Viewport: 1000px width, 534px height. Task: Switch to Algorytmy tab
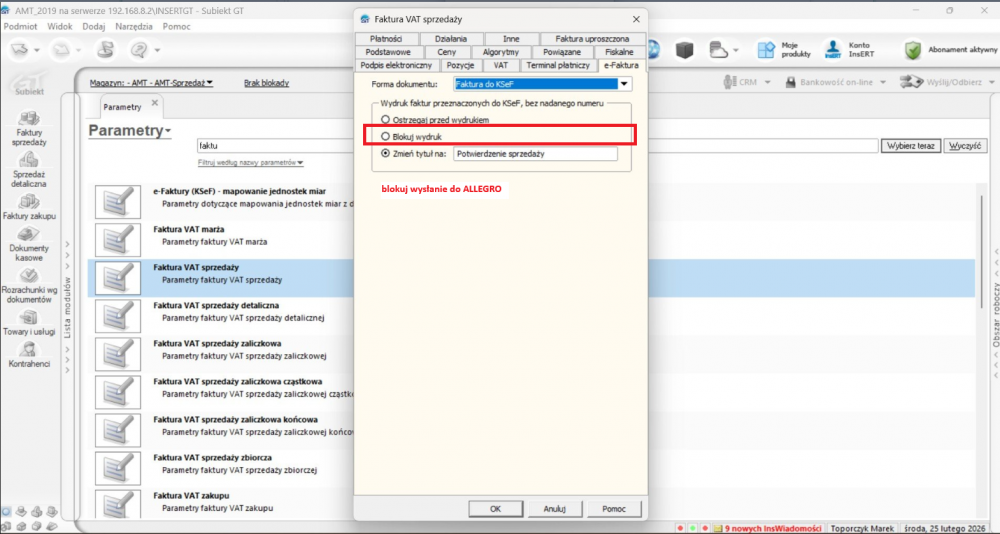pyautogui.click(x=501, y=52)
